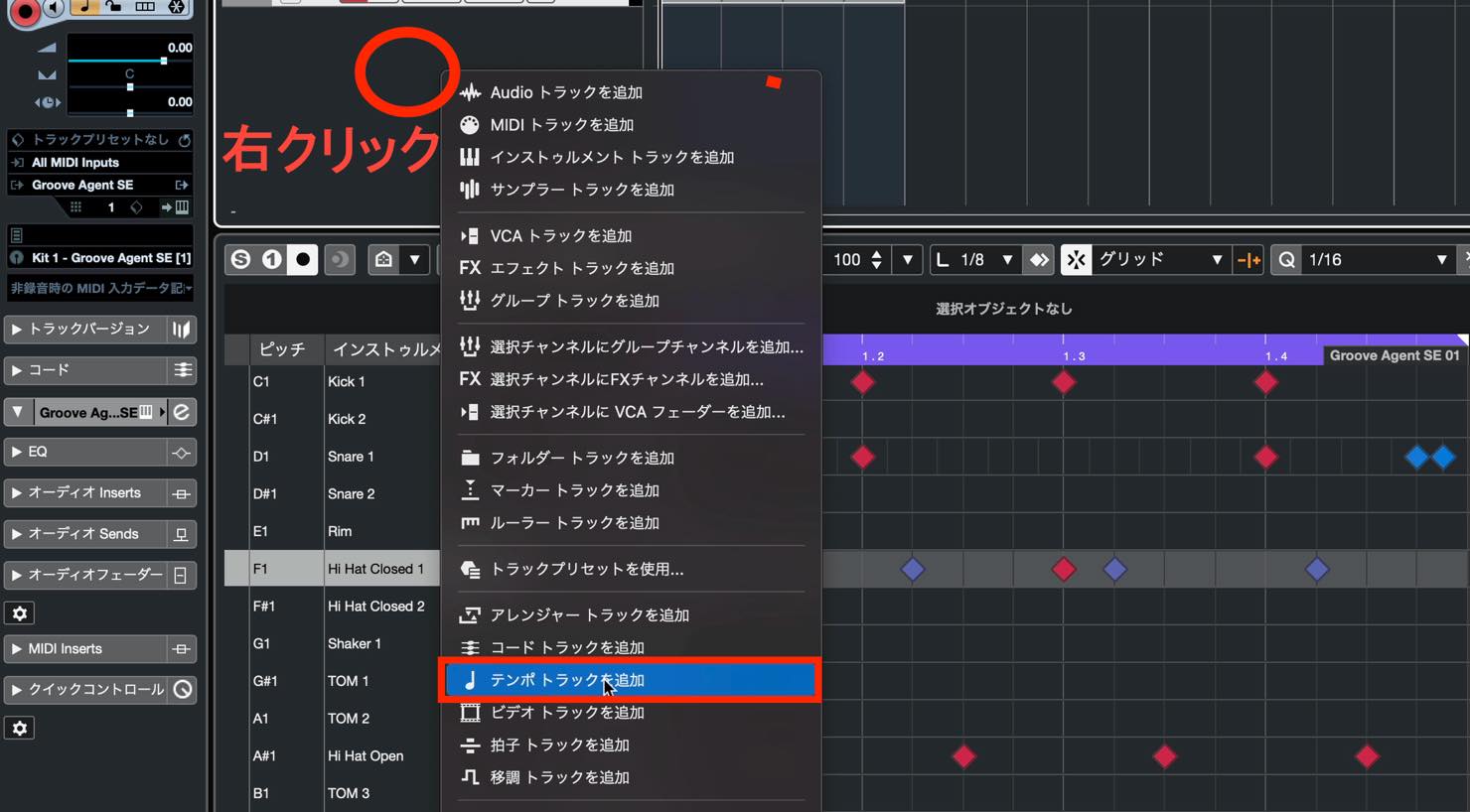Open the 1/16 quantize preset dropdown

(x=1379, y=259)
